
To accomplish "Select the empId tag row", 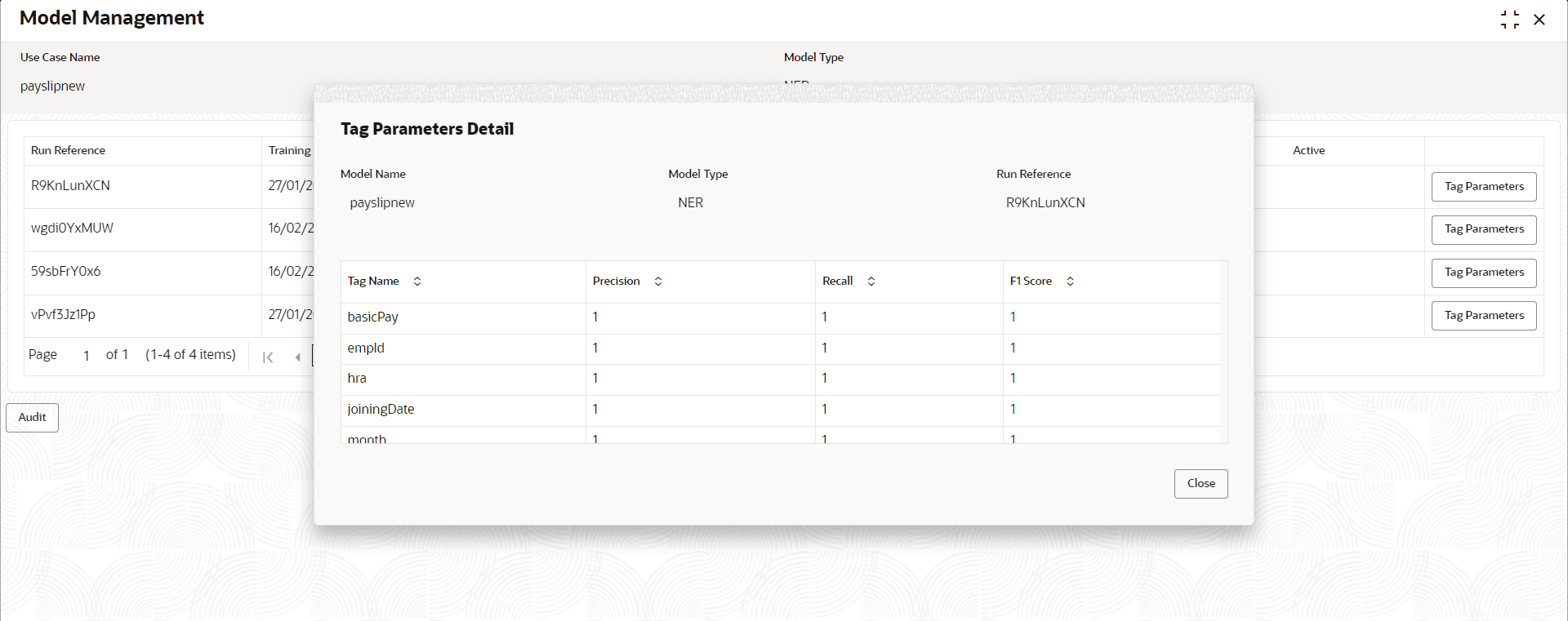I will coord(781,349).
